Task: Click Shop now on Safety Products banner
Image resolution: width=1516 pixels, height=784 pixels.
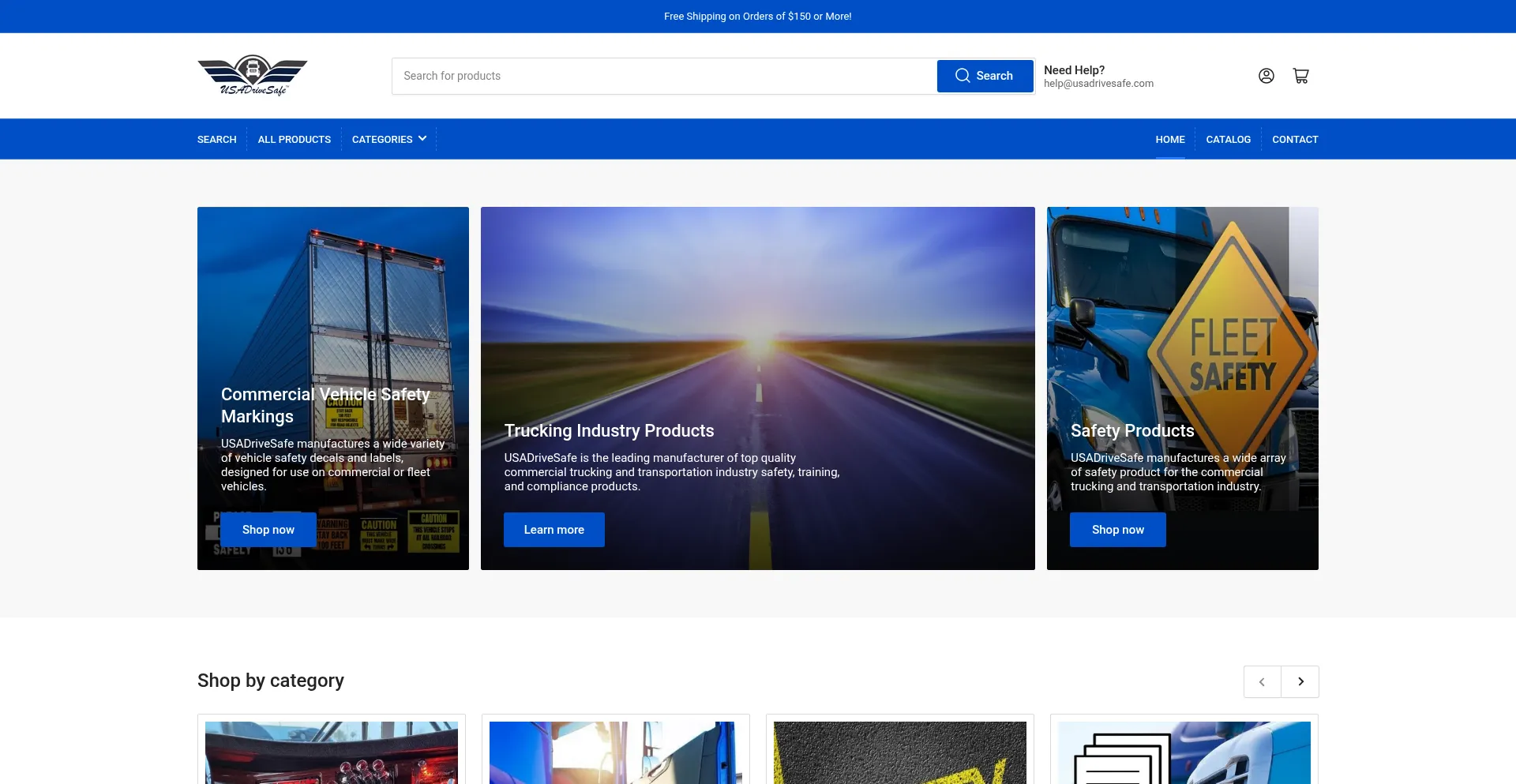Action: [1118, 530]
